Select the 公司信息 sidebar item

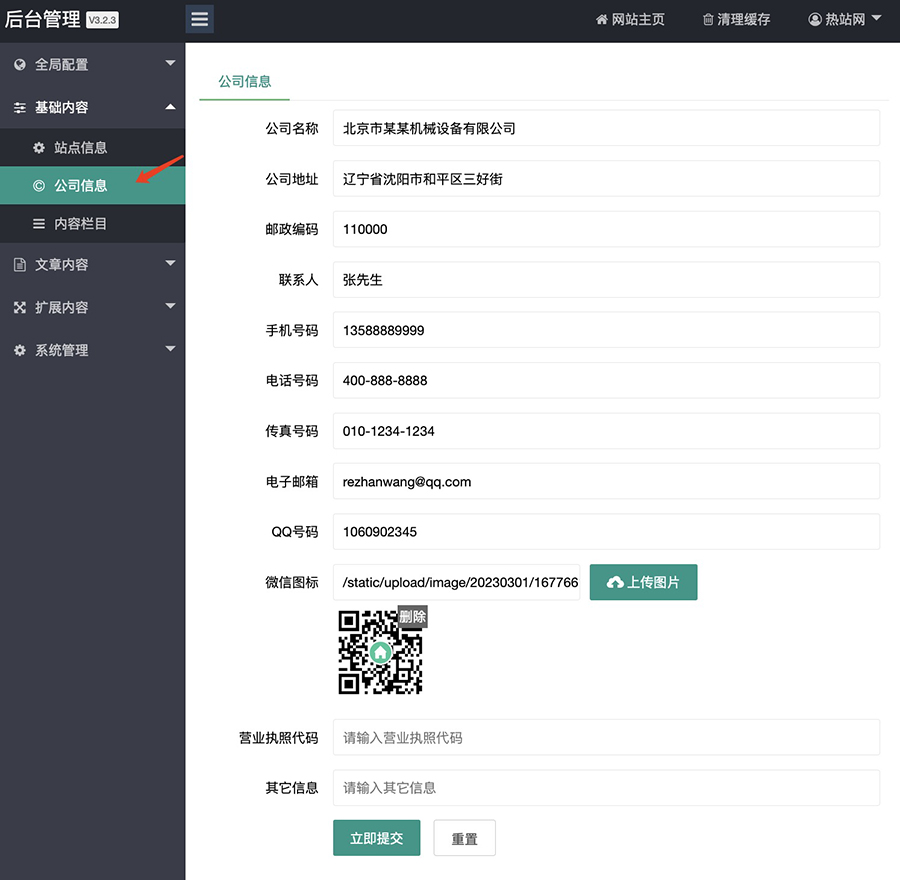(x=92, y=185)
